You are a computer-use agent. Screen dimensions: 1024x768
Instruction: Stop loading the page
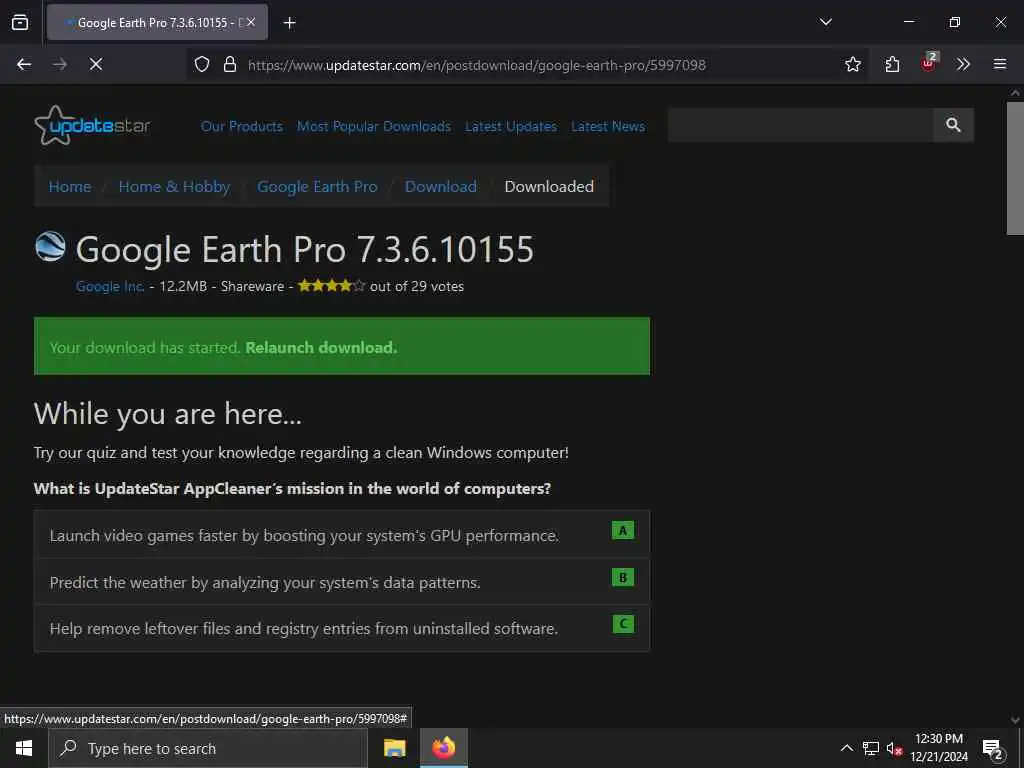pos(95,64)
